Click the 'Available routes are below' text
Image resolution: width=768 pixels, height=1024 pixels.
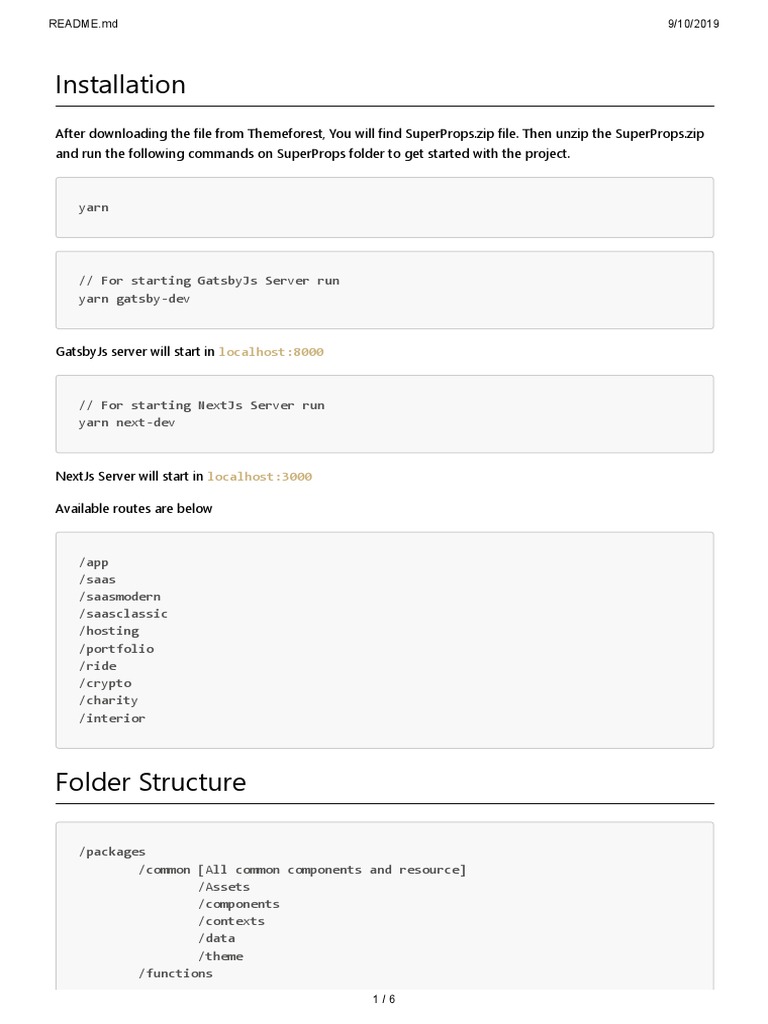pyautogui.click(x=134, y=508)
